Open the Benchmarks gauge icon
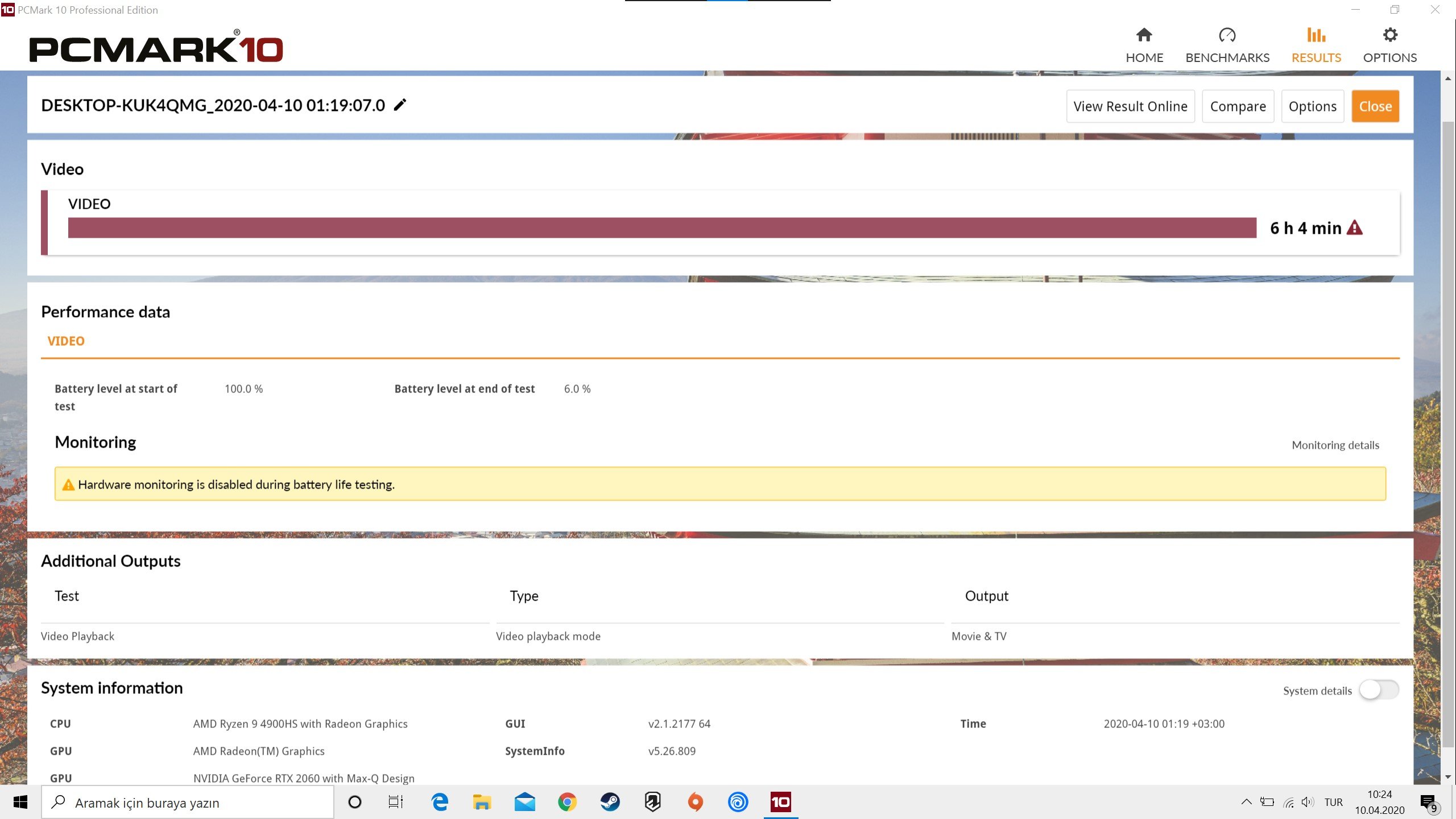The width and height of the screenshot is (1456, 819). 1227,35
